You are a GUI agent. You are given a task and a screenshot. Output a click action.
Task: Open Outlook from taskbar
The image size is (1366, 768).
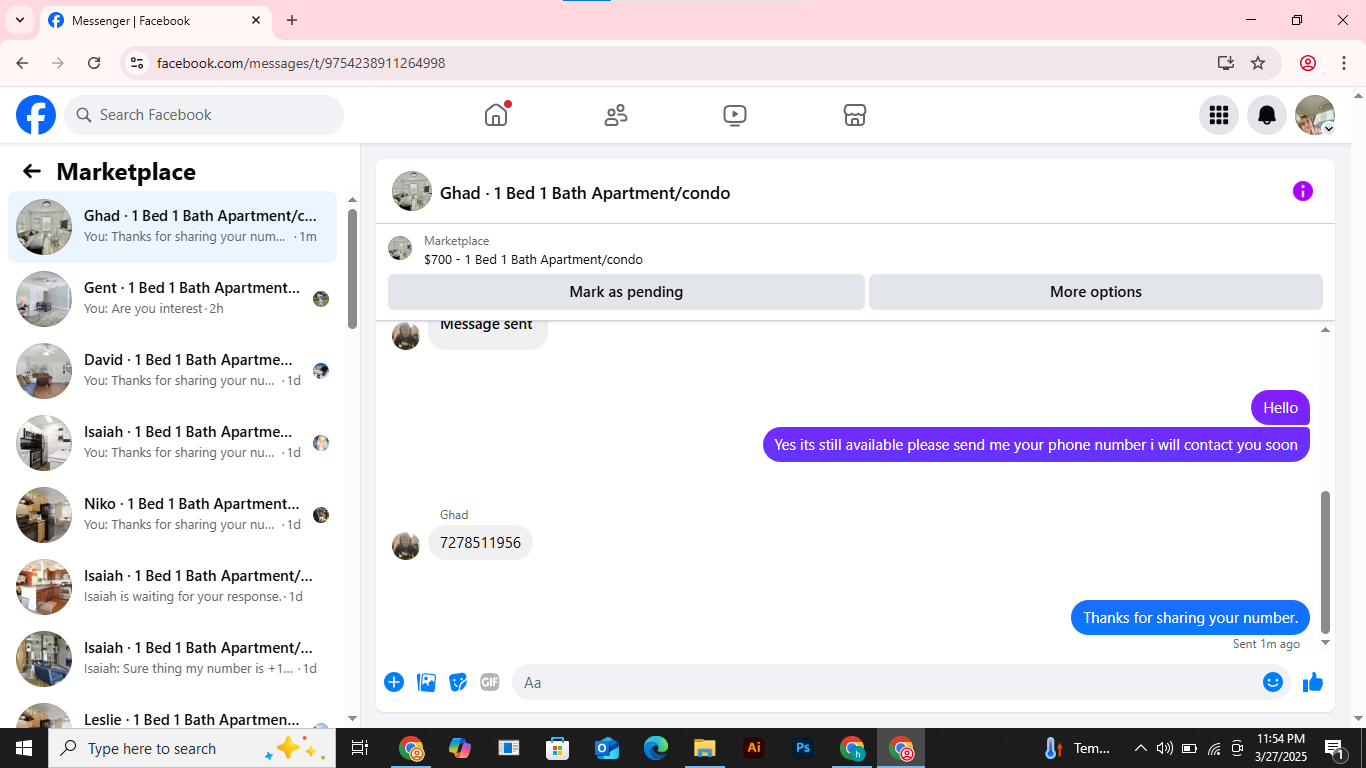[606, 748]
